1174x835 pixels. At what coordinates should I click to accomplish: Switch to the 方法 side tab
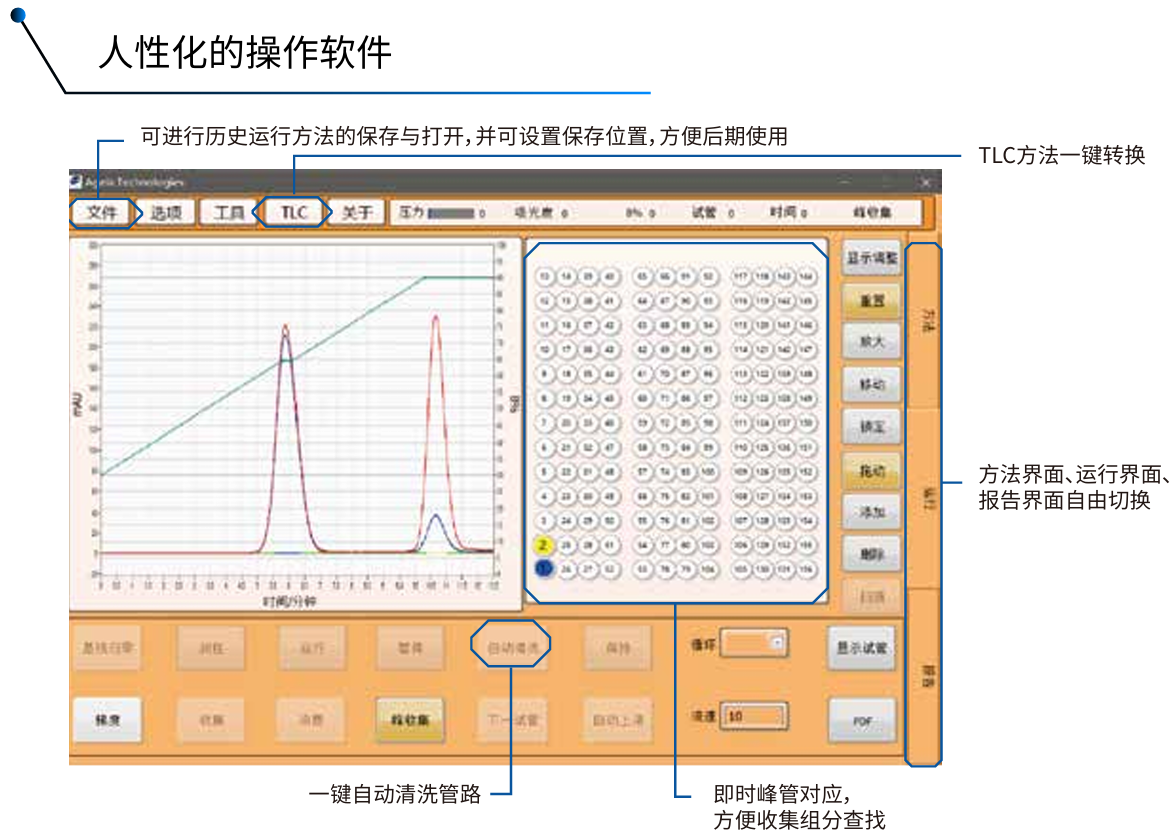click(x=923, y=322)
